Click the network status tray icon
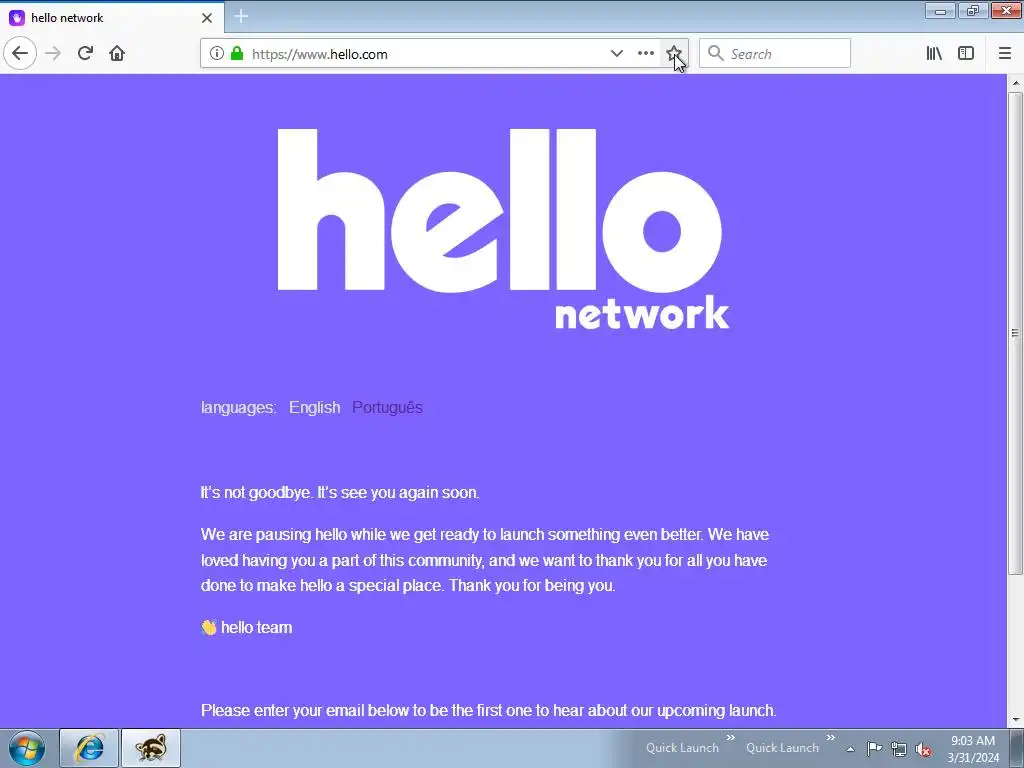 coord(899,749)
